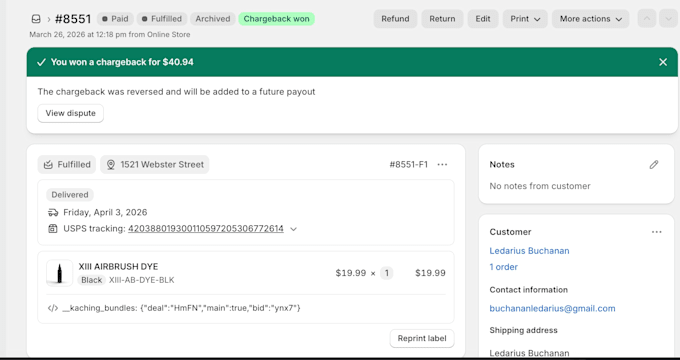Click the SKU XIII-AB-DYE-BLK text
Viewport: 680px width, 360px height.
tap(141, 280)
